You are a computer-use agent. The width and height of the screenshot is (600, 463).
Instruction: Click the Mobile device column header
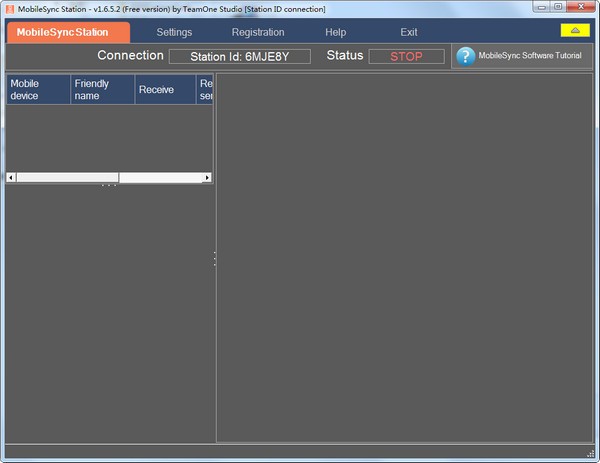[38, 89]
